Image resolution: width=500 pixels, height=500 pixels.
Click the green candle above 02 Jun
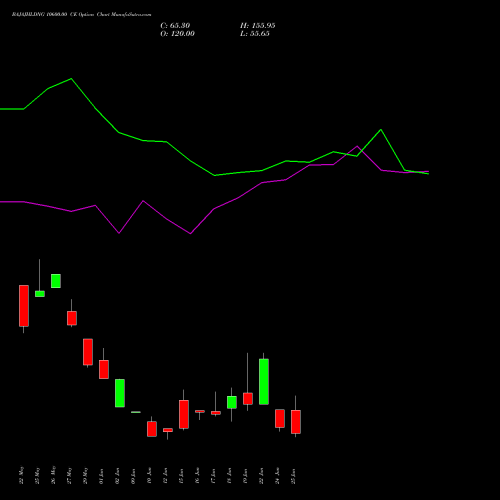click(120, 393)
